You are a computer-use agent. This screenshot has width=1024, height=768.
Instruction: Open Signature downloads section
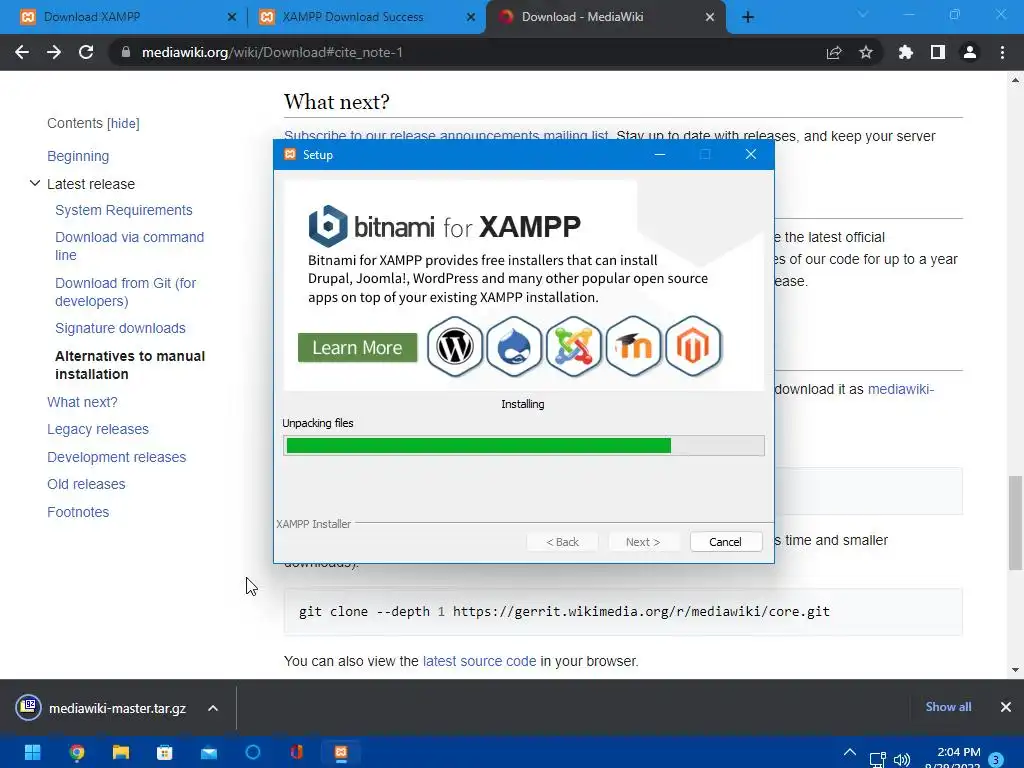click(x=120, y=328)
